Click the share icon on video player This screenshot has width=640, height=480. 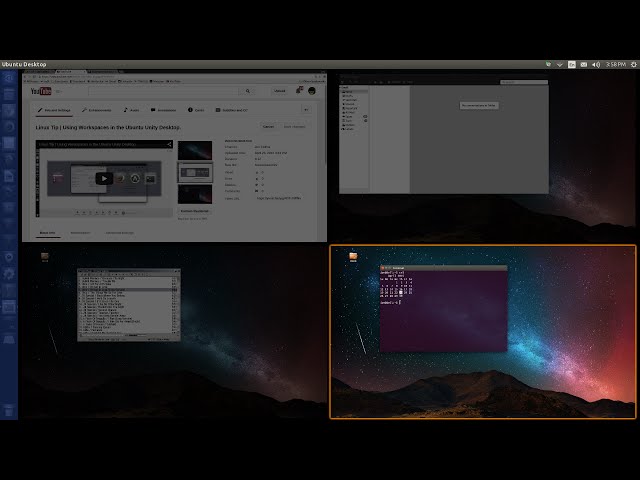169,144
